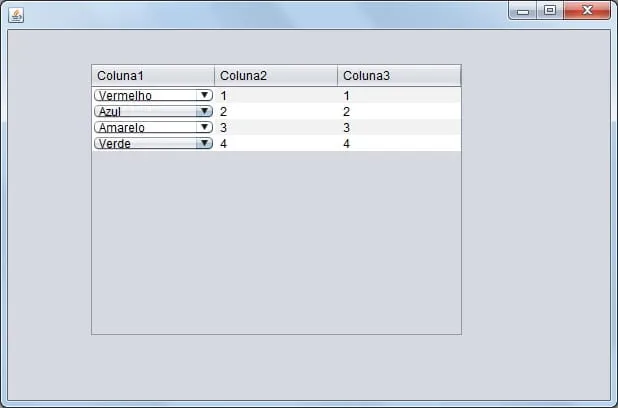Open the Vermelho combo box dropdown

[204, 95]
